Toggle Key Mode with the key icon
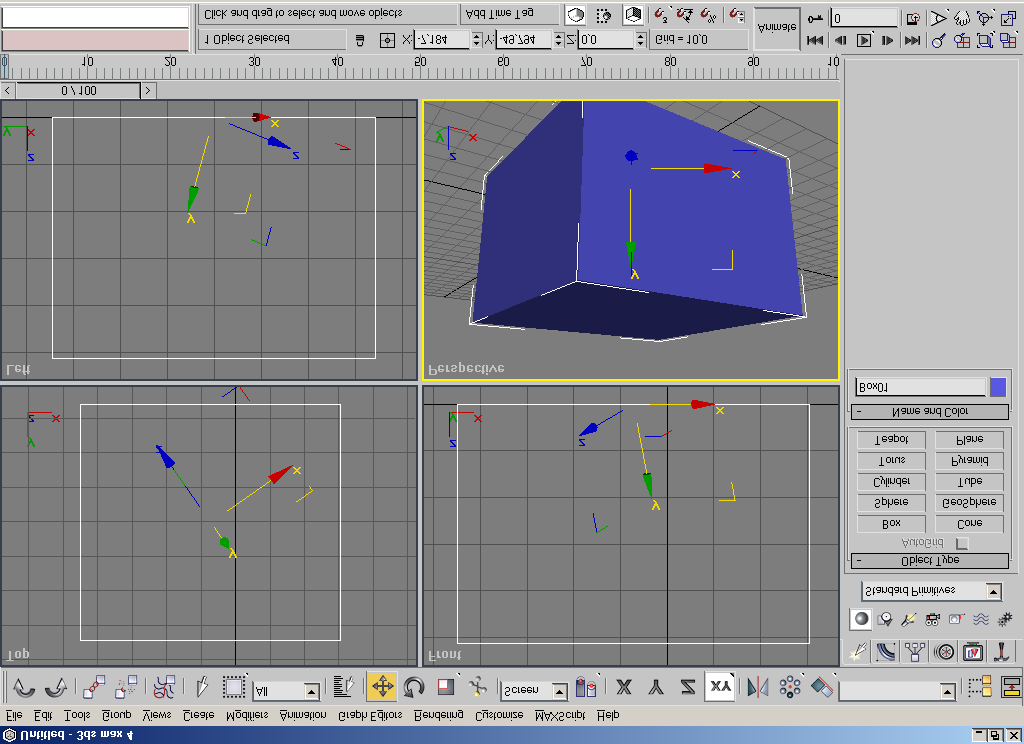 (x=816, y=18)
